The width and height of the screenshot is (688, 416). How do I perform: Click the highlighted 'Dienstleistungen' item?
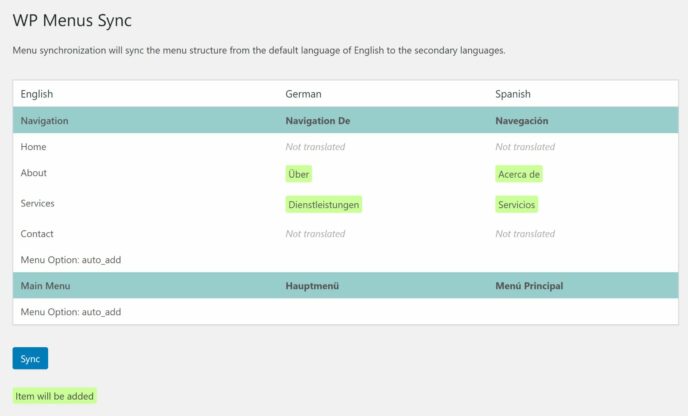(324, 204)
